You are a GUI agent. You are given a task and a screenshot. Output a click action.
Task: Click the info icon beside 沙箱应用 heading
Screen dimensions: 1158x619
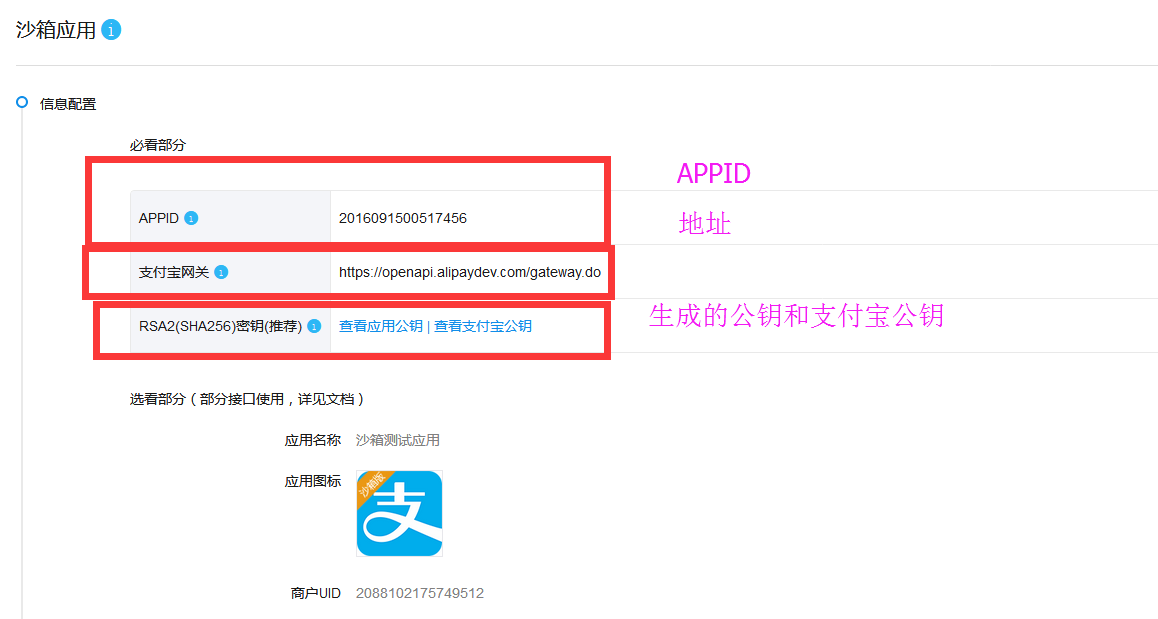[x=111, y=30]
